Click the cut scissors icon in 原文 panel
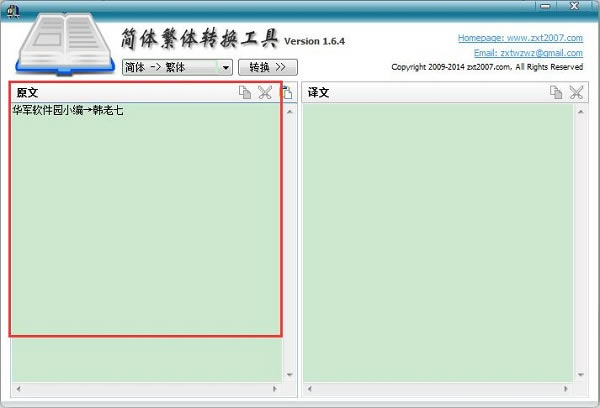This screenshot has height=408, width=600. [265, 93]
